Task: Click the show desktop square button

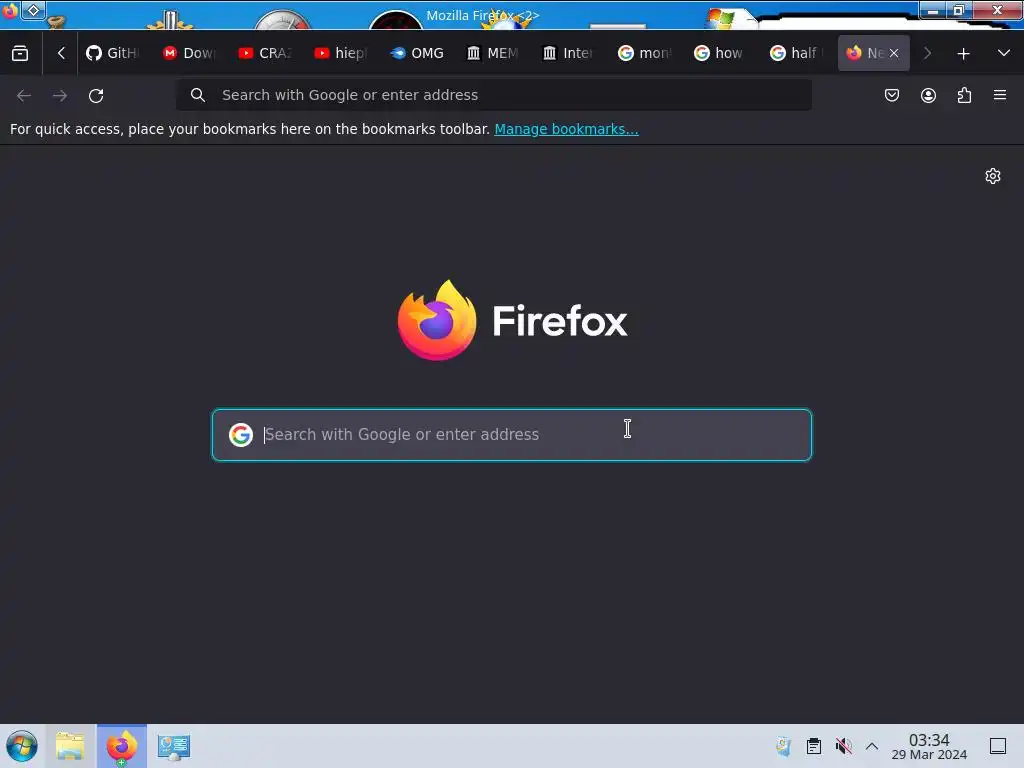Action: pyautogui.click(x=998, y=746)
